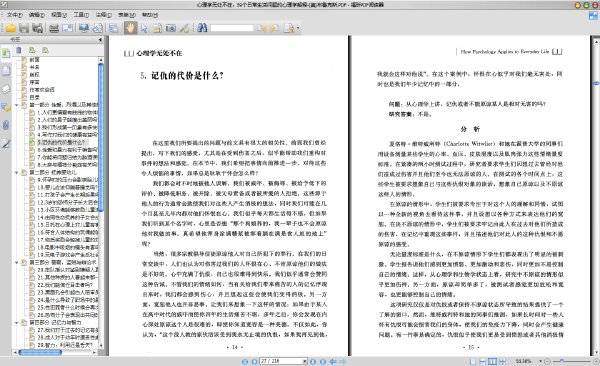Select the bookmark numbered 1. under 第一部分
This screenshot has height=366, width=600.
(67, 112)
